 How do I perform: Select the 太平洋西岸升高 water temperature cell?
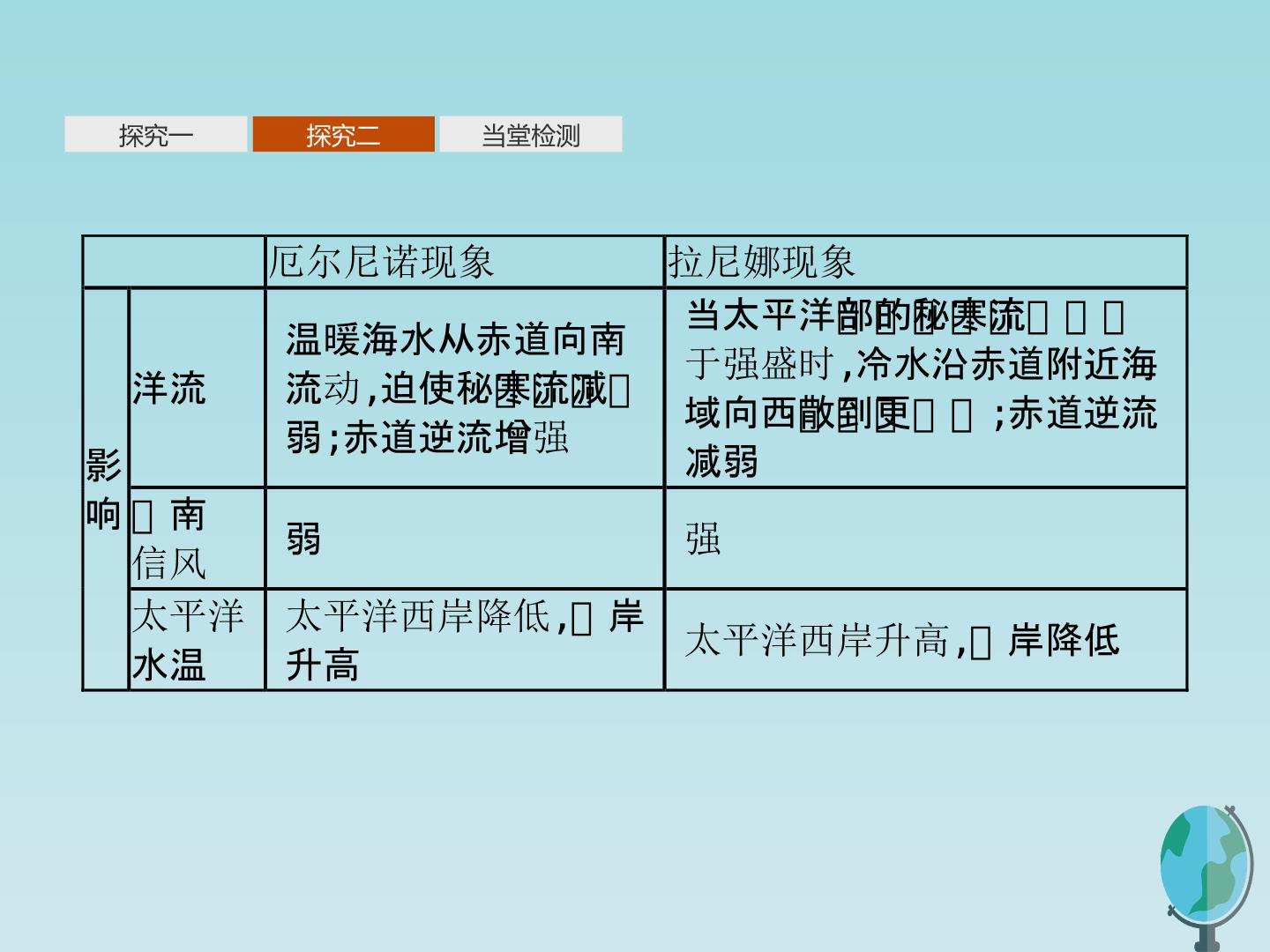(926, 640)
